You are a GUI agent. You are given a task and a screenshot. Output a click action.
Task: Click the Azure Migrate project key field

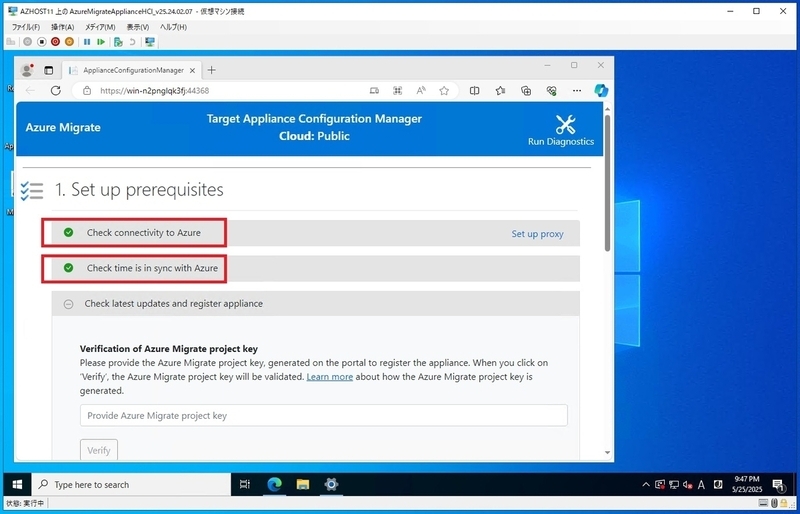pyautogui.click(x=323, y=415)
